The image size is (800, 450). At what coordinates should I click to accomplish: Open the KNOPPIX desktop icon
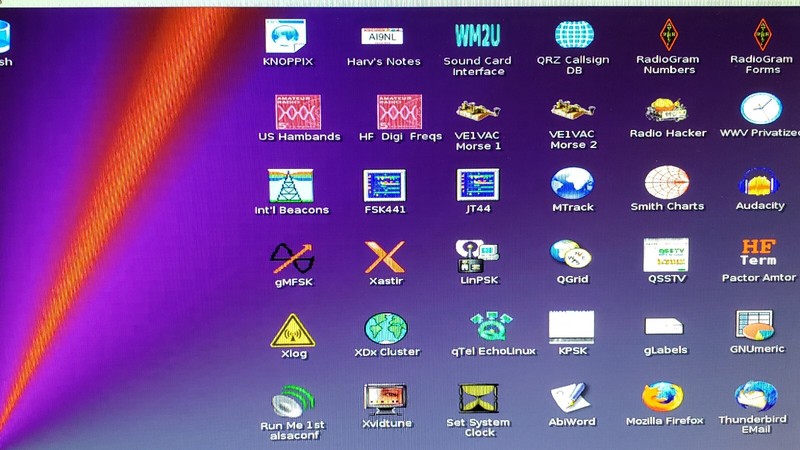[x=286, y=36]
